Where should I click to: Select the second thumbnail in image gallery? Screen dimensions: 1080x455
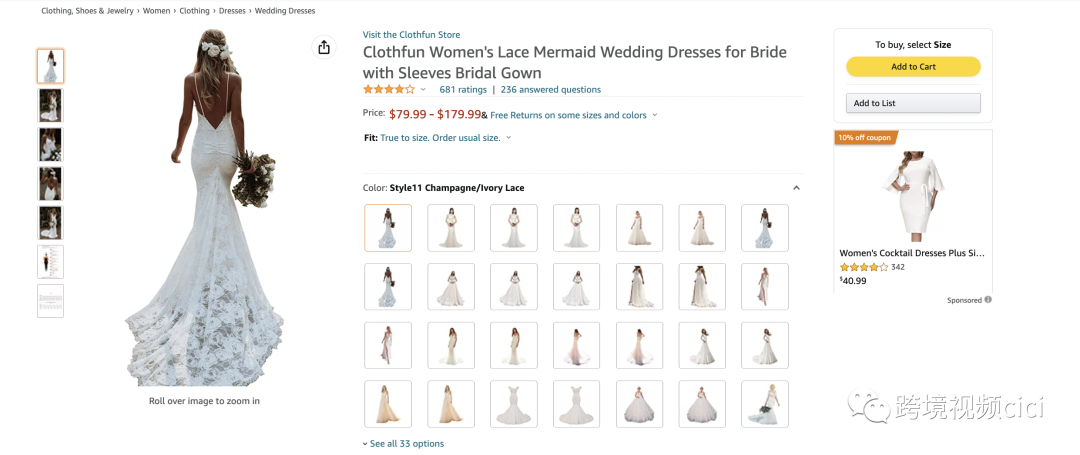(50, 105)
